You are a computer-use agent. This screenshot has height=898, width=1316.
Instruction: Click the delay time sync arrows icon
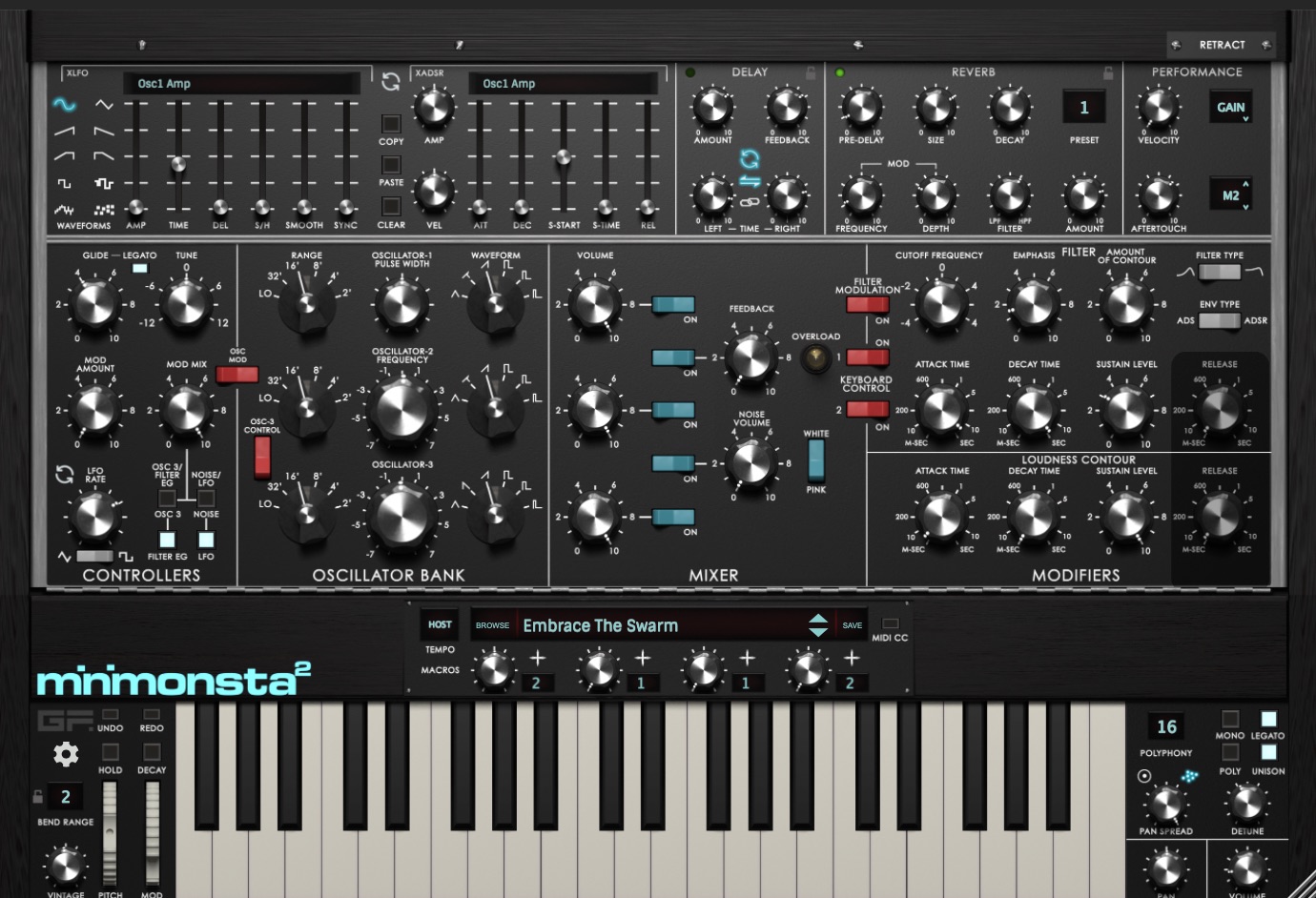point(750,158)
